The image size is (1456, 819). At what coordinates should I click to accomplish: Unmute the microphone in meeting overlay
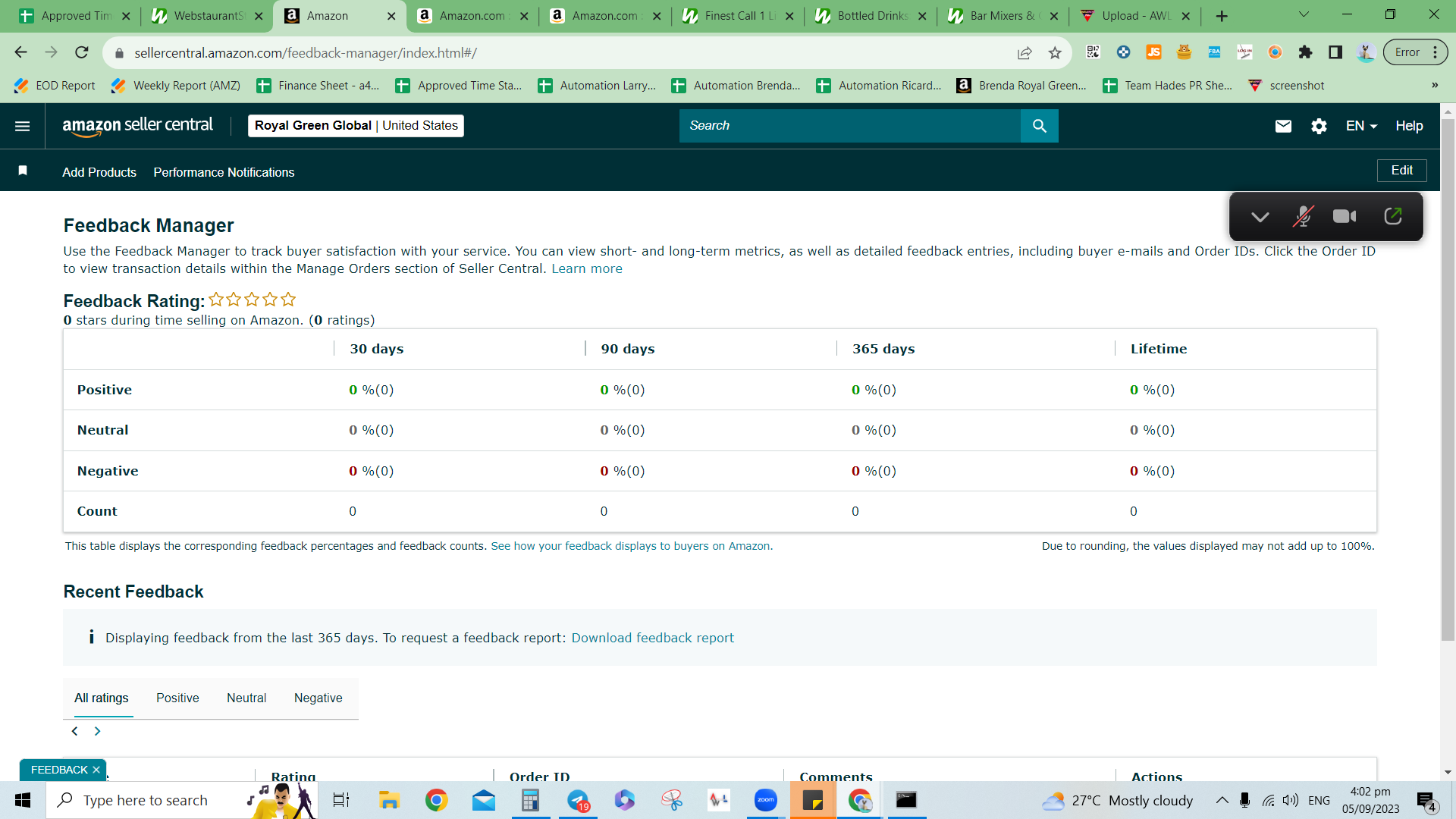tap(1303, 217)
